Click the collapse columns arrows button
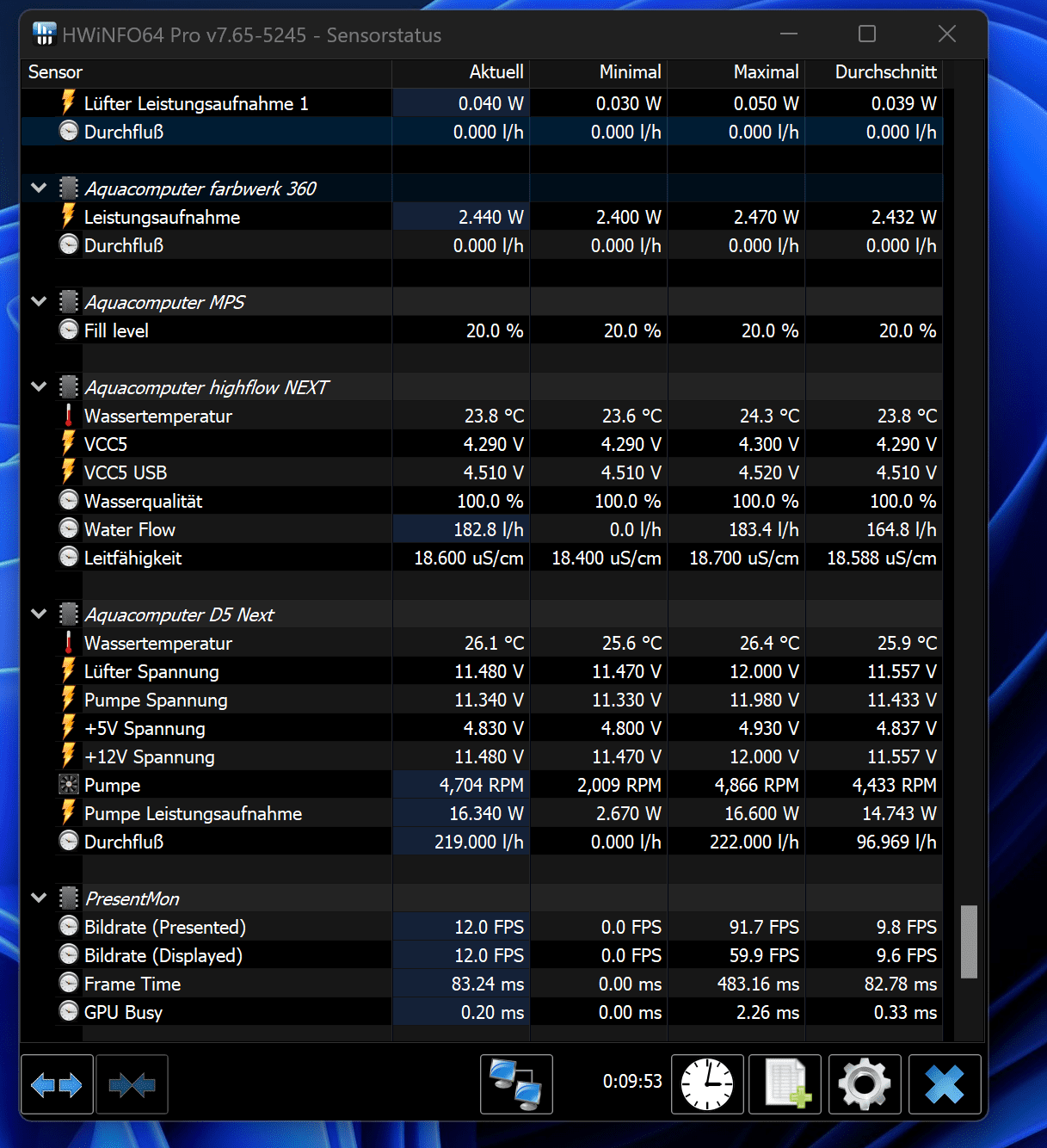 pyautogui.click(x=132, y=1084)
